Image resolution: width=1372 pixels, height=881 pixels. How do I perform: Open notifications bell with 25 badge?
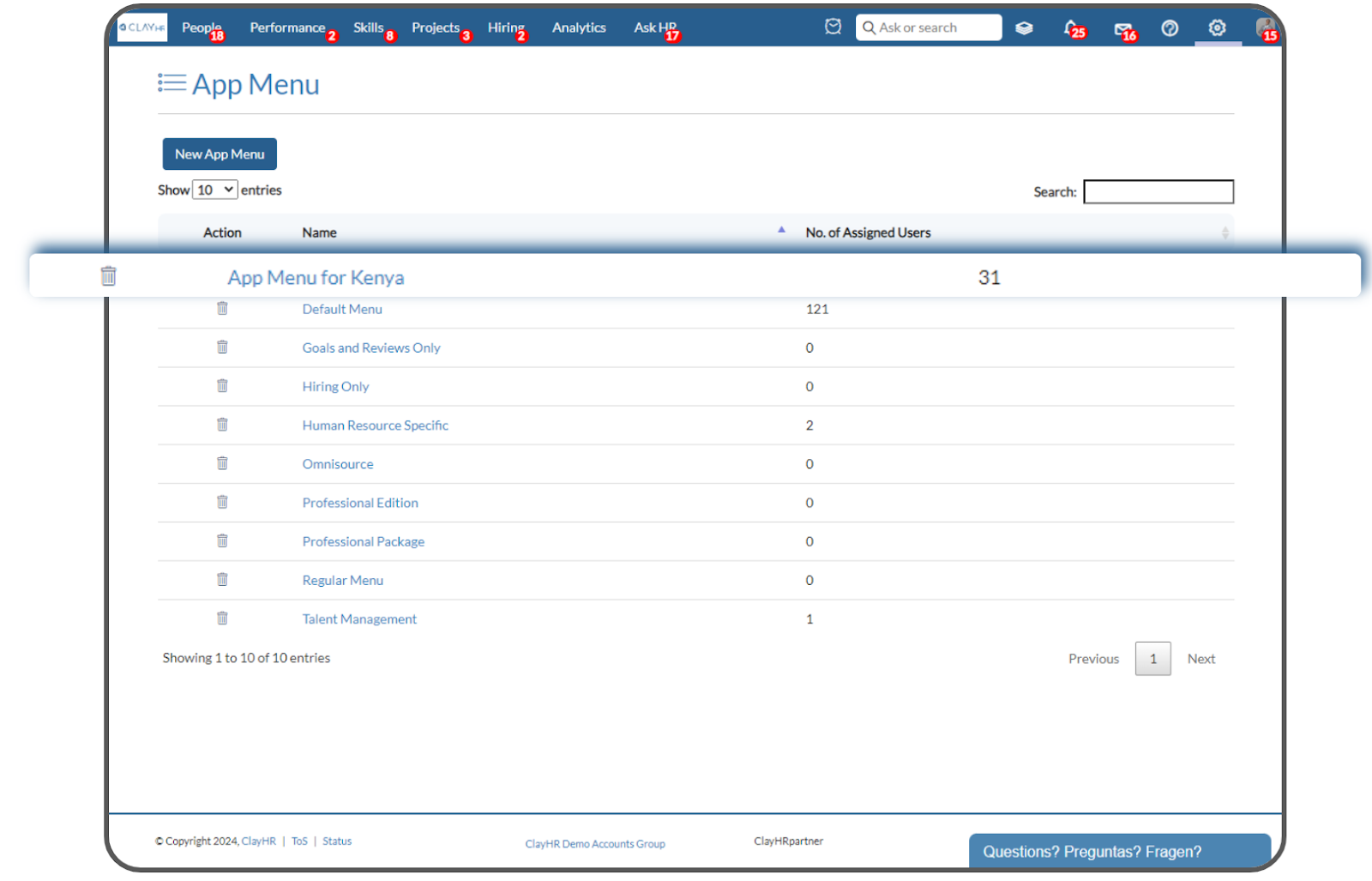coord(1074,29)
